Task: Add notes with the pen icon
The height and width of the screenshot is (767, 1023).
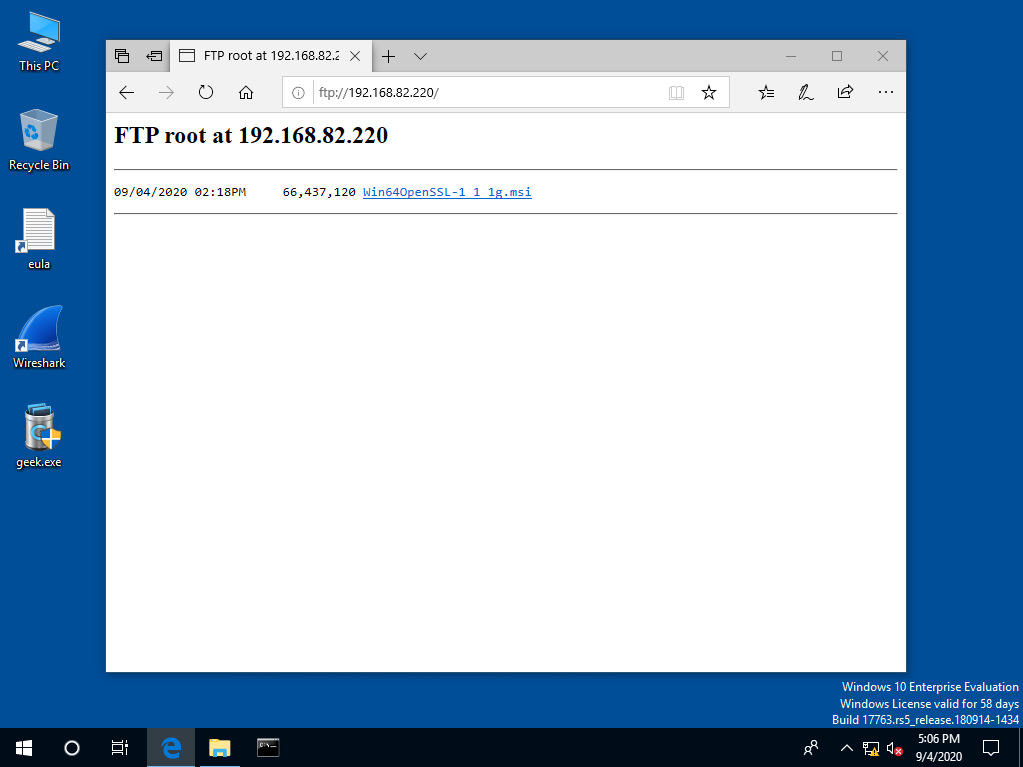Action: pos(806,93)
